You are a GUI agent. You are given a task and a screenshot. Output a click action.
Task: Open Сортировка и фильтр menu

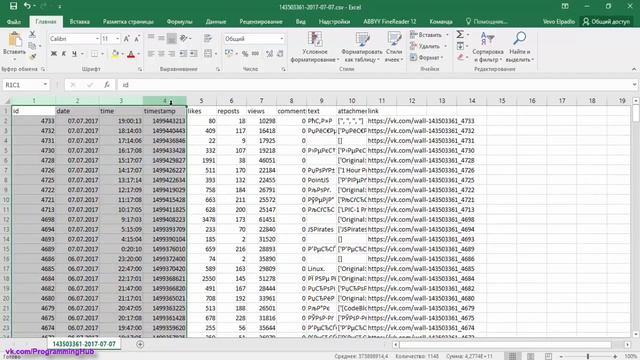(487, 47)
